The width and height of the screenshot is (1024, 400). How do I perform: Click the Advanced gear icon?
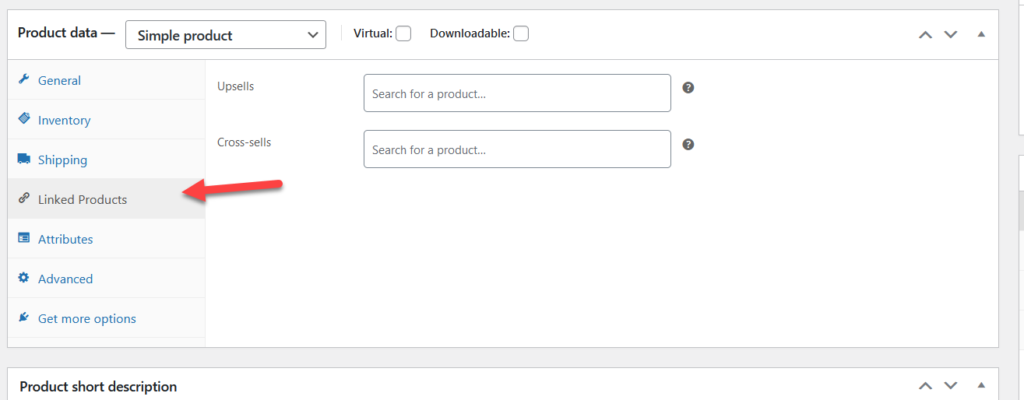pos(24,279)
